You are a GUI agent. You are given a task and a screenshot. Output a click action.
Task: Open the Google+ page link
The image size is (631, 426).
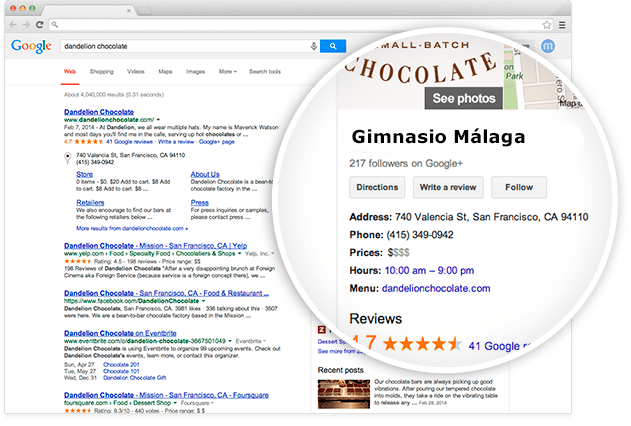pyautogui.click(x=217, y=142)
